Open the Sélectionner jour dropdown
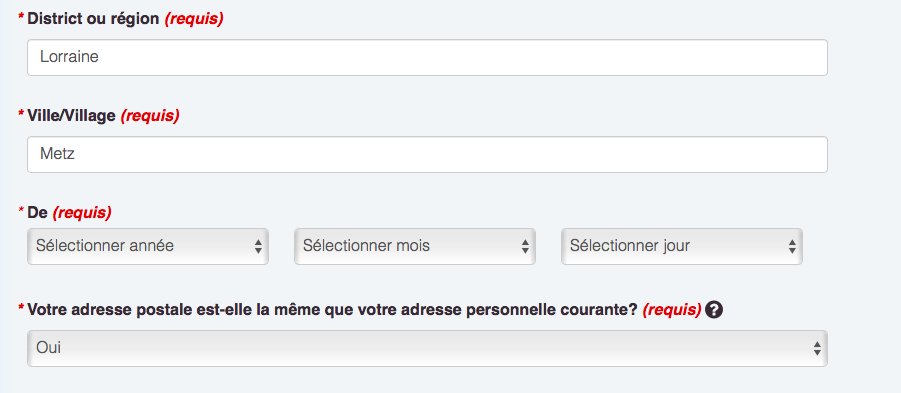Image resolution: width=901 pixels, height=393 pixels. tap(681, 246)
